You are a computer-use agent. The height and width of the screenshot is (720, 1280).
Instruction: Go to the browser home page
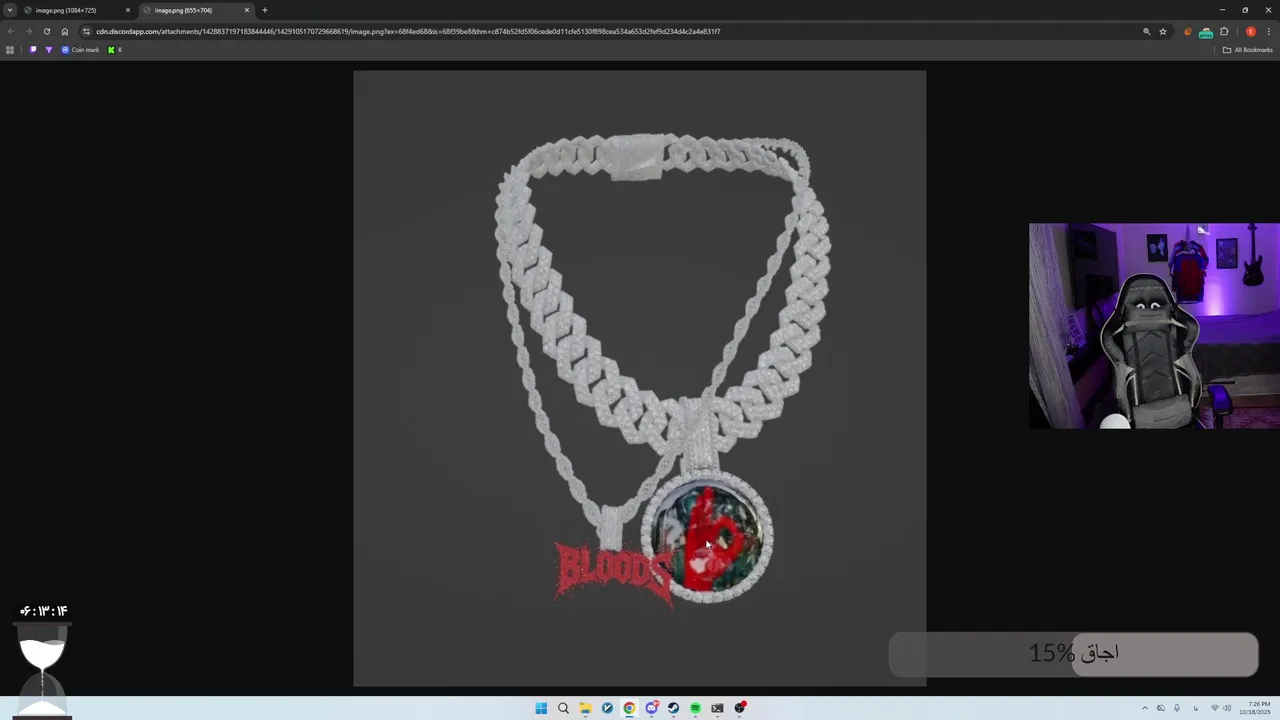tap(65, 31)
